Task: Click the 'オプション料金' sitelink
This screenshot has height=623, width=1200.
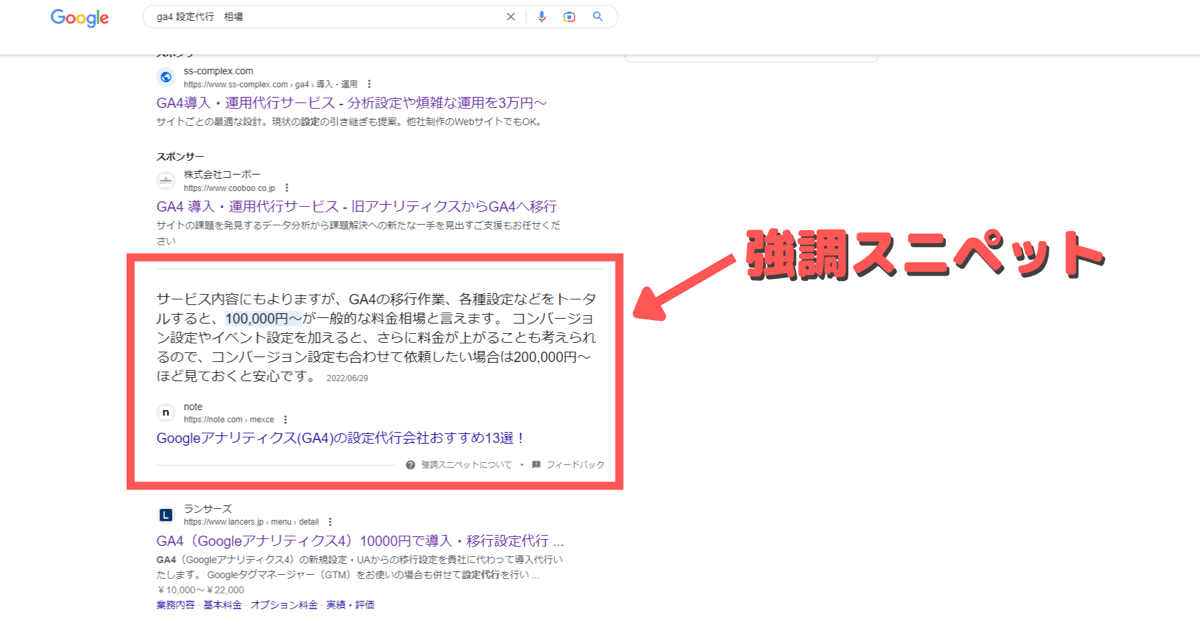Action: pos(284,605)
